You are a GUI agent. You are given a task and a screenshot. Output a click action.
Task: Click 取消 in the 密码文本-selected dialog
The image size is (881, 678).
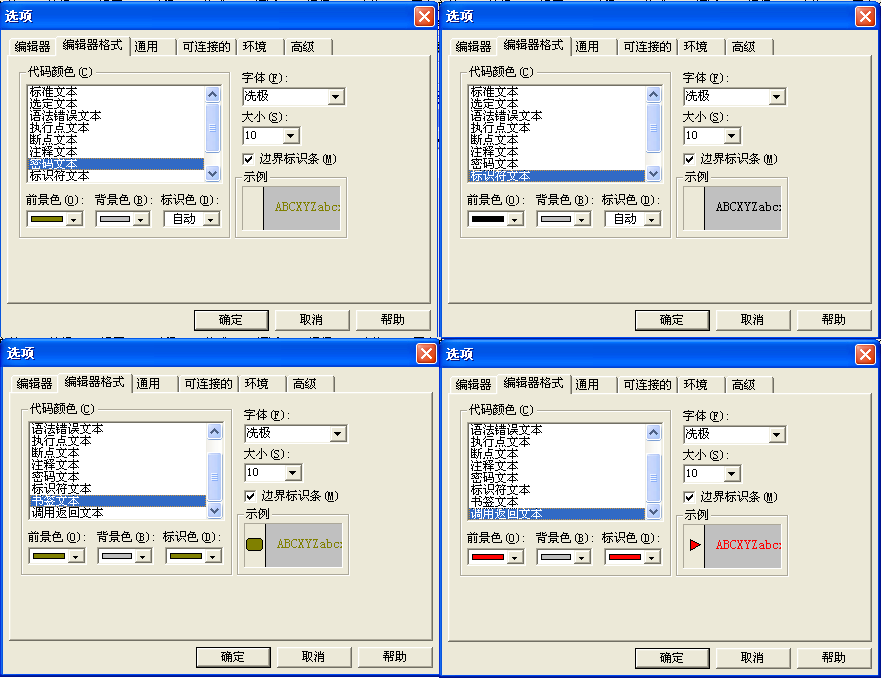311,320
